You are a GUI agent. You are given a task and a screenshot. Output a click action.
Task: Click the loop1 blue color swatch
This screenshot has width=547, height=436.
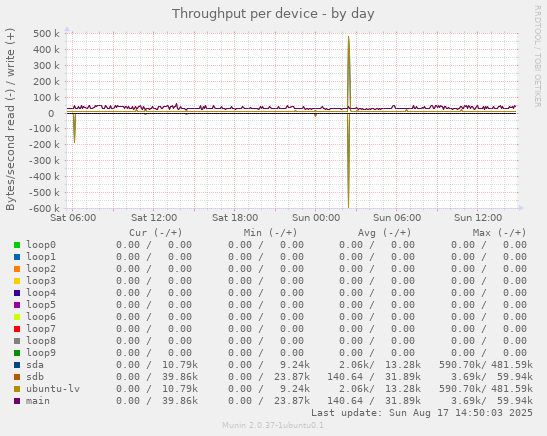[x=17, y=257]
